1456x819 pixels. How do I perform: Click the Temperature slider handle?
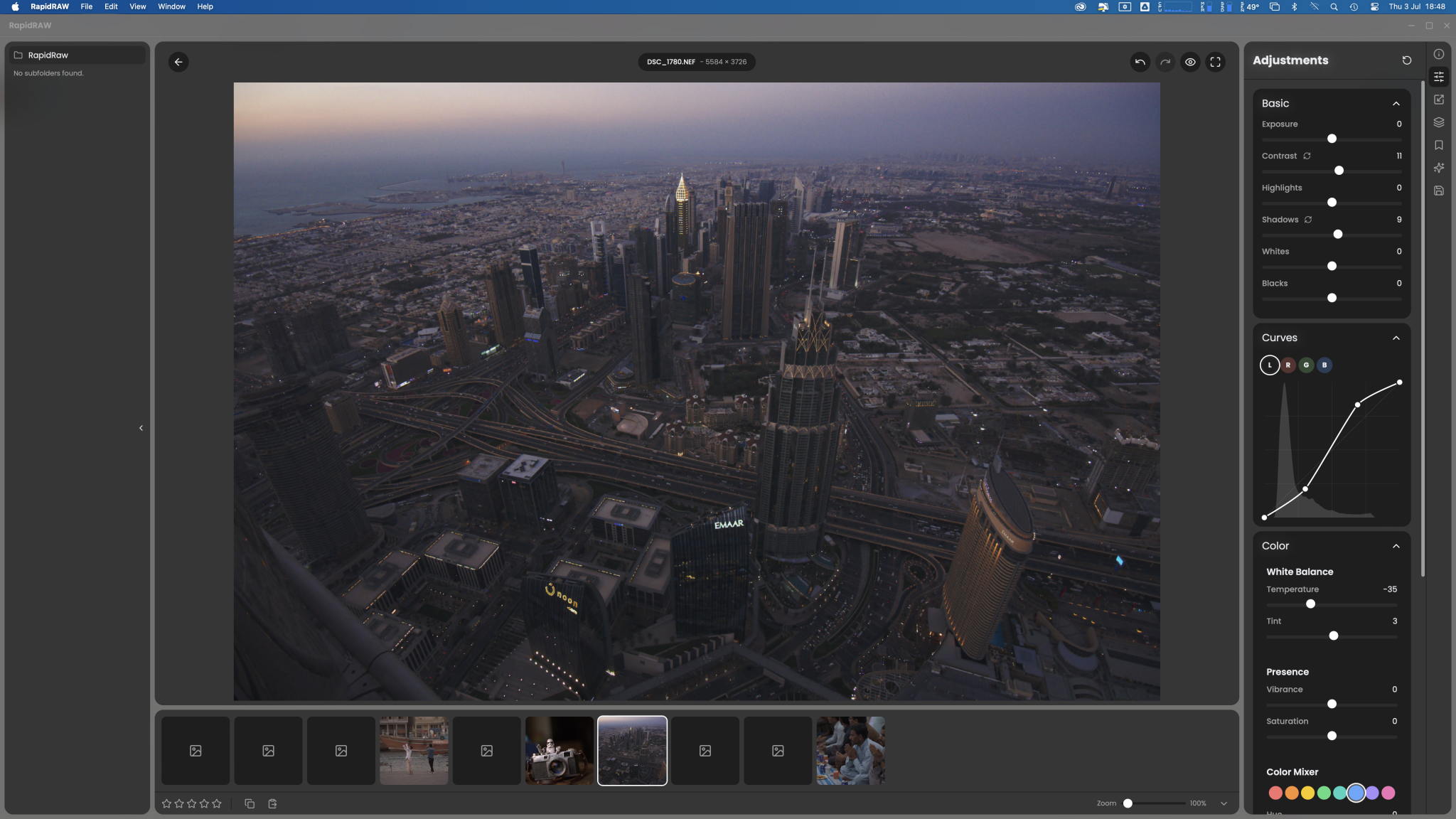coord(1310,604)
